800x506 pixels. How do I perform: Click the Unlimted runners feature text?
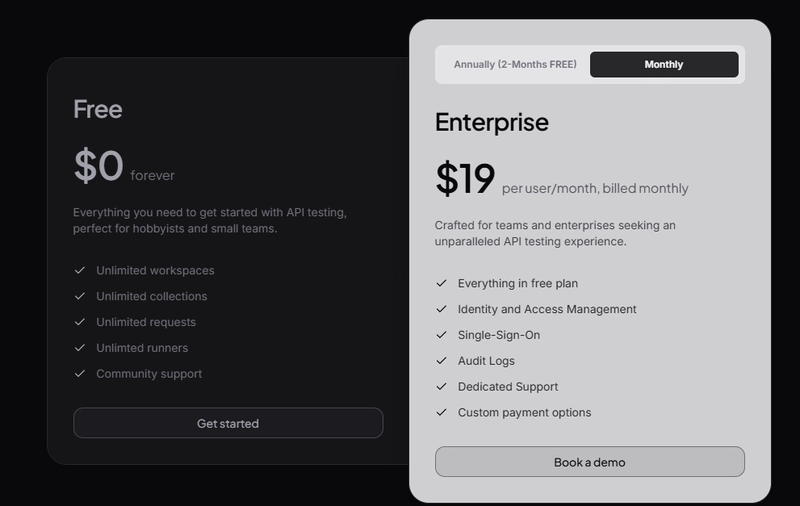pos(142,348)
